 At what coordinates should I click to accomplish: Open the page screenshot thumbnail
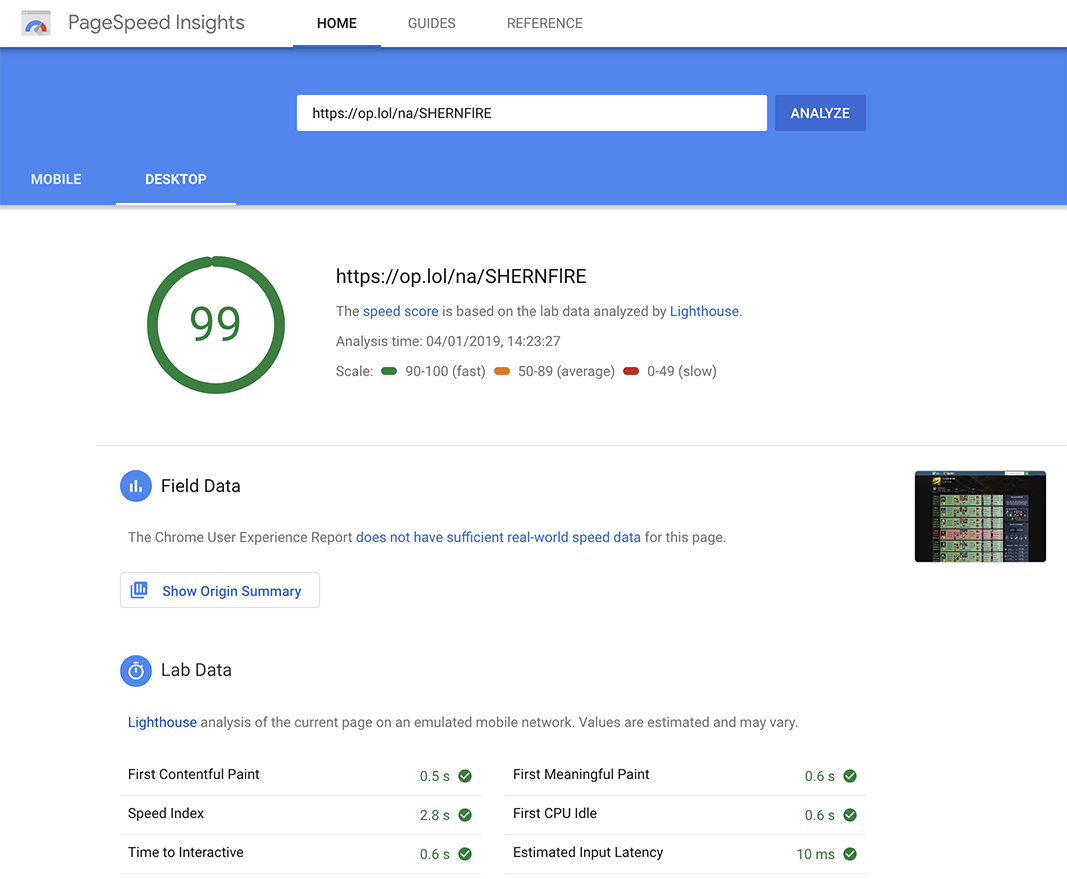pos(980,516)
